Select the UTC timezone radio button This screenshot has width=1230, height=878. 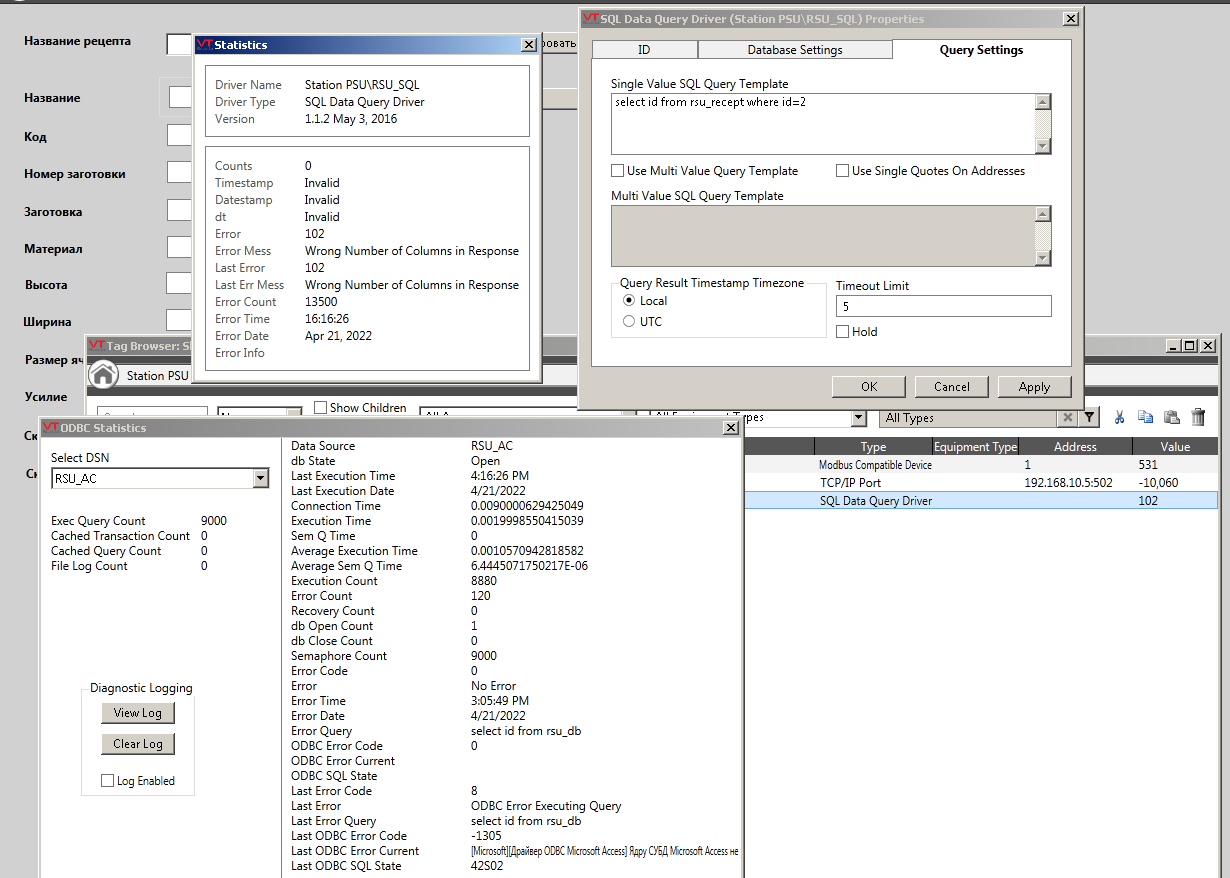tap(629, 322)
